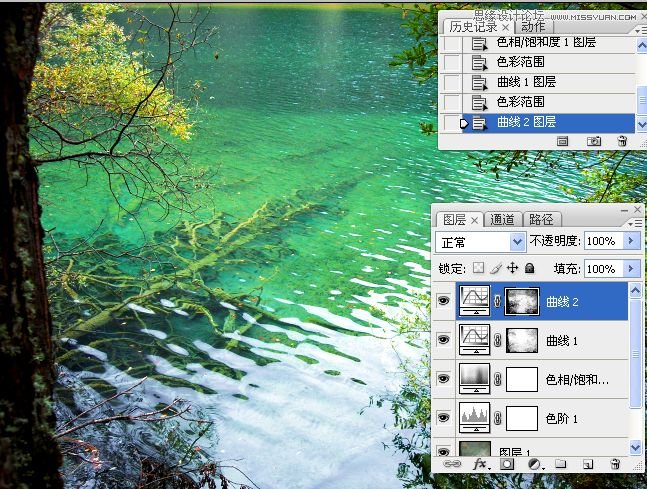This screenshot has height=489, width=647.
Task: Unlink mask chain on 色相/饱和 layer
Action: coord(498,379)
